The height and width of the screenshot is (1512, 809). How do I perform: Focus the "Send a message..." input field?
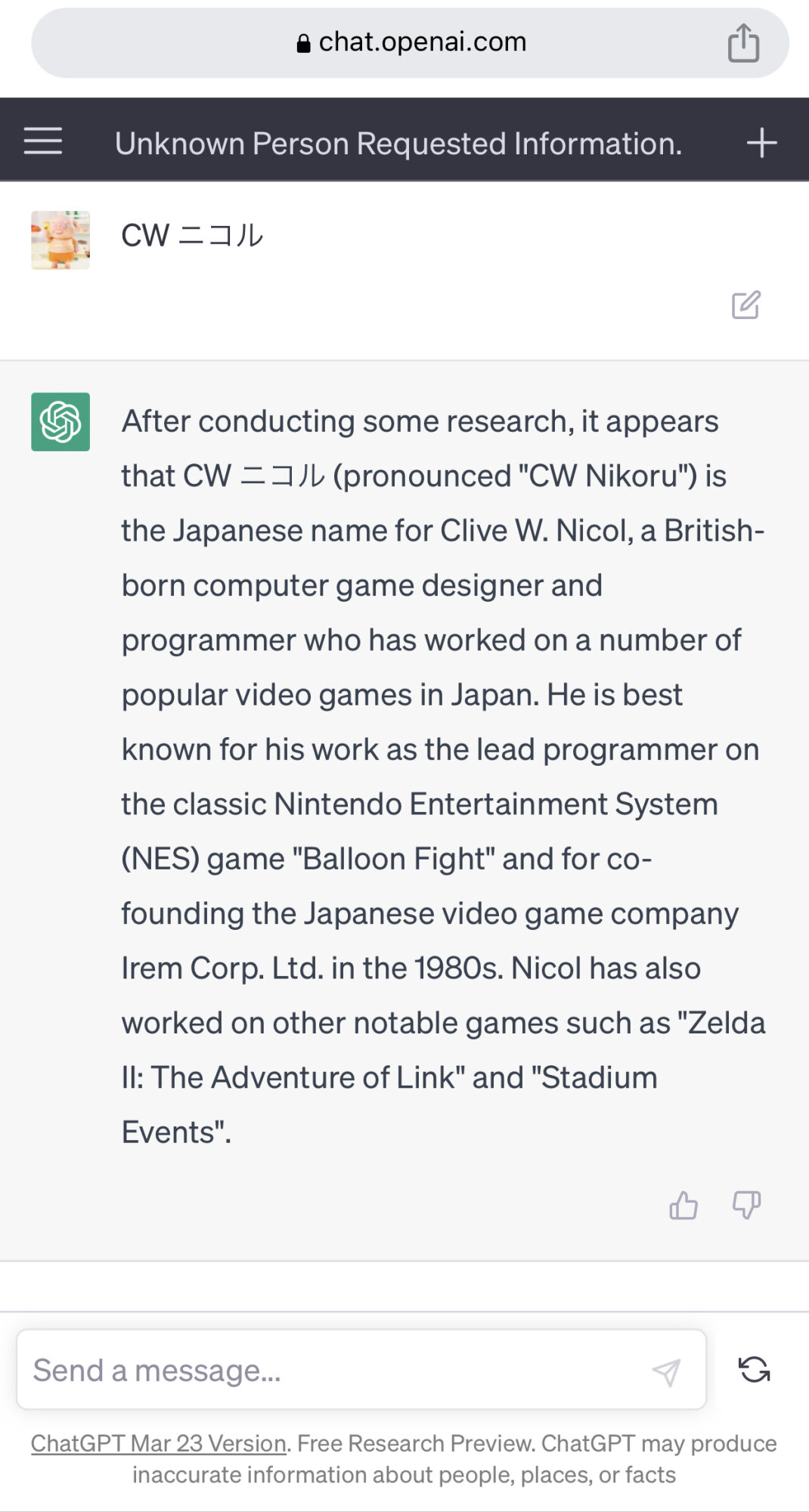pos(333,1370)
